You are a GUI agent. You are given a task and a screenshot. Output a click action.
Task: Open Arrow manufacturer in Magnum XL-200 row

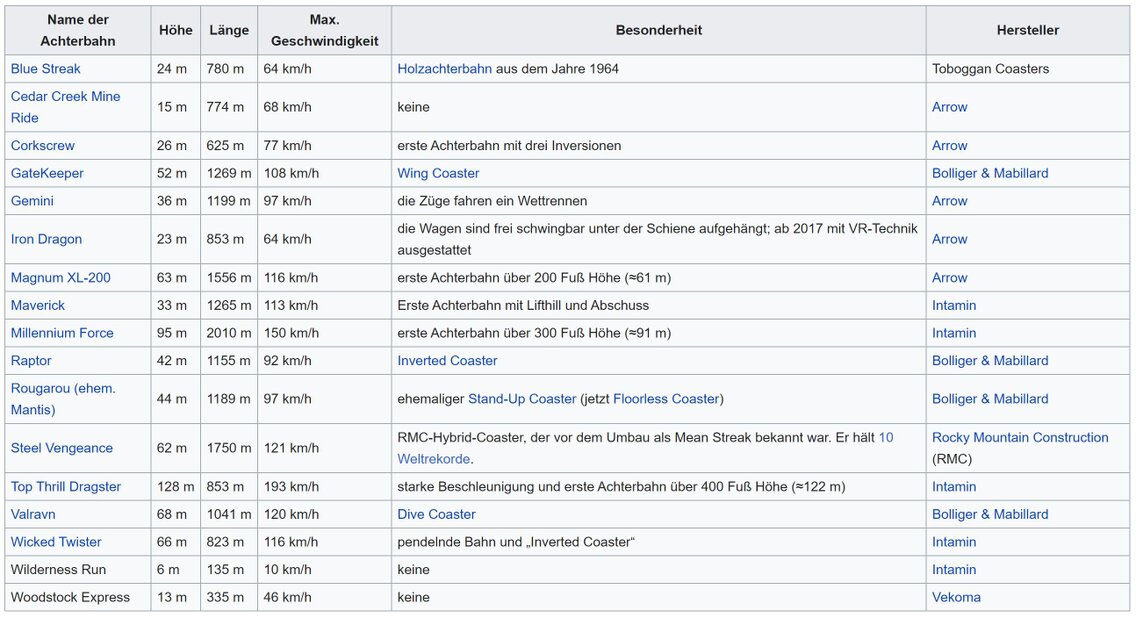click(x=950, y=277)
